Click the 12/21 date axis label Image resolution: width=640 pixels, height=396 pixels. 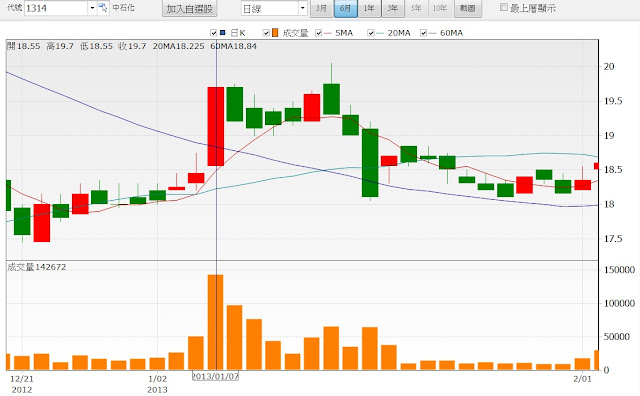pyautogui.click(x=22, y=379)
